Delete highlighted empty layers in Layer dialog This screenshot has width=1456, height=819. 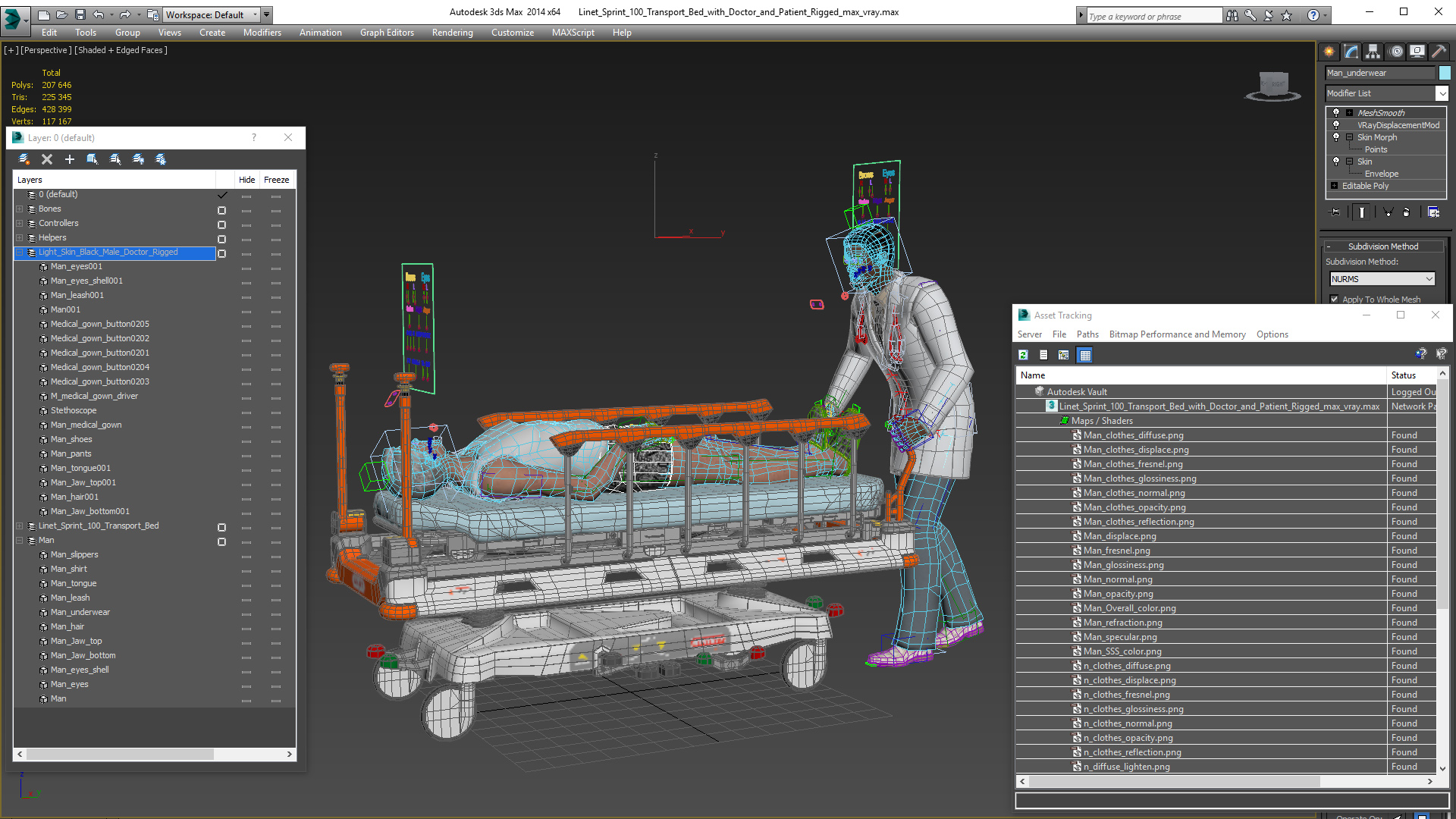tap(47, 159)
